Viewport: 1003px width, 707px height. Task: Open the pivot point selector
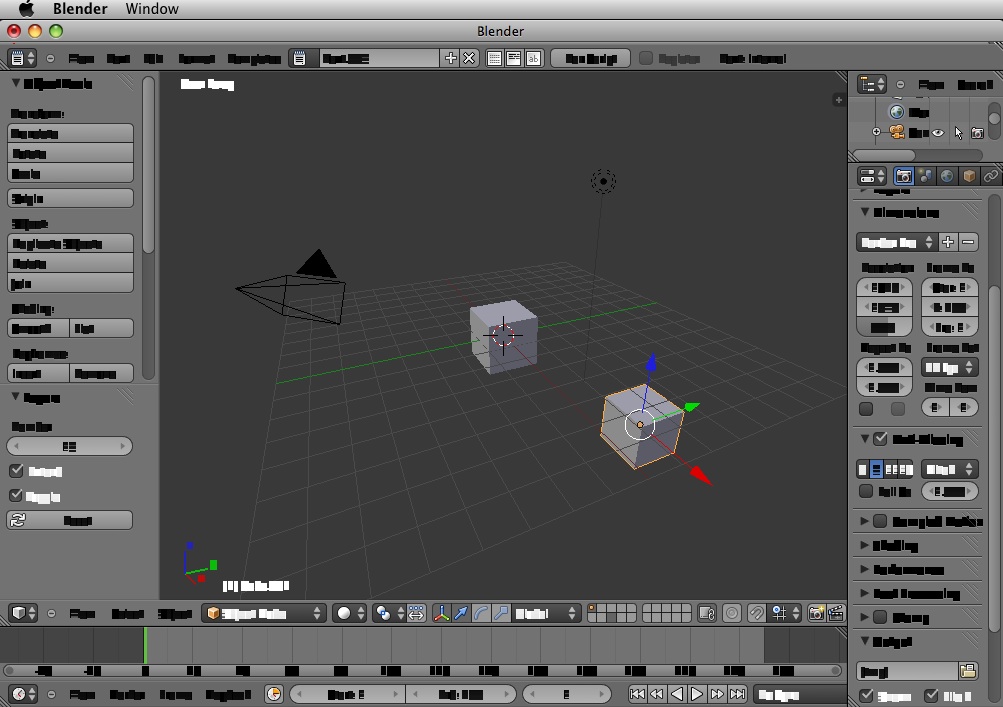click(x=389, y=613)
